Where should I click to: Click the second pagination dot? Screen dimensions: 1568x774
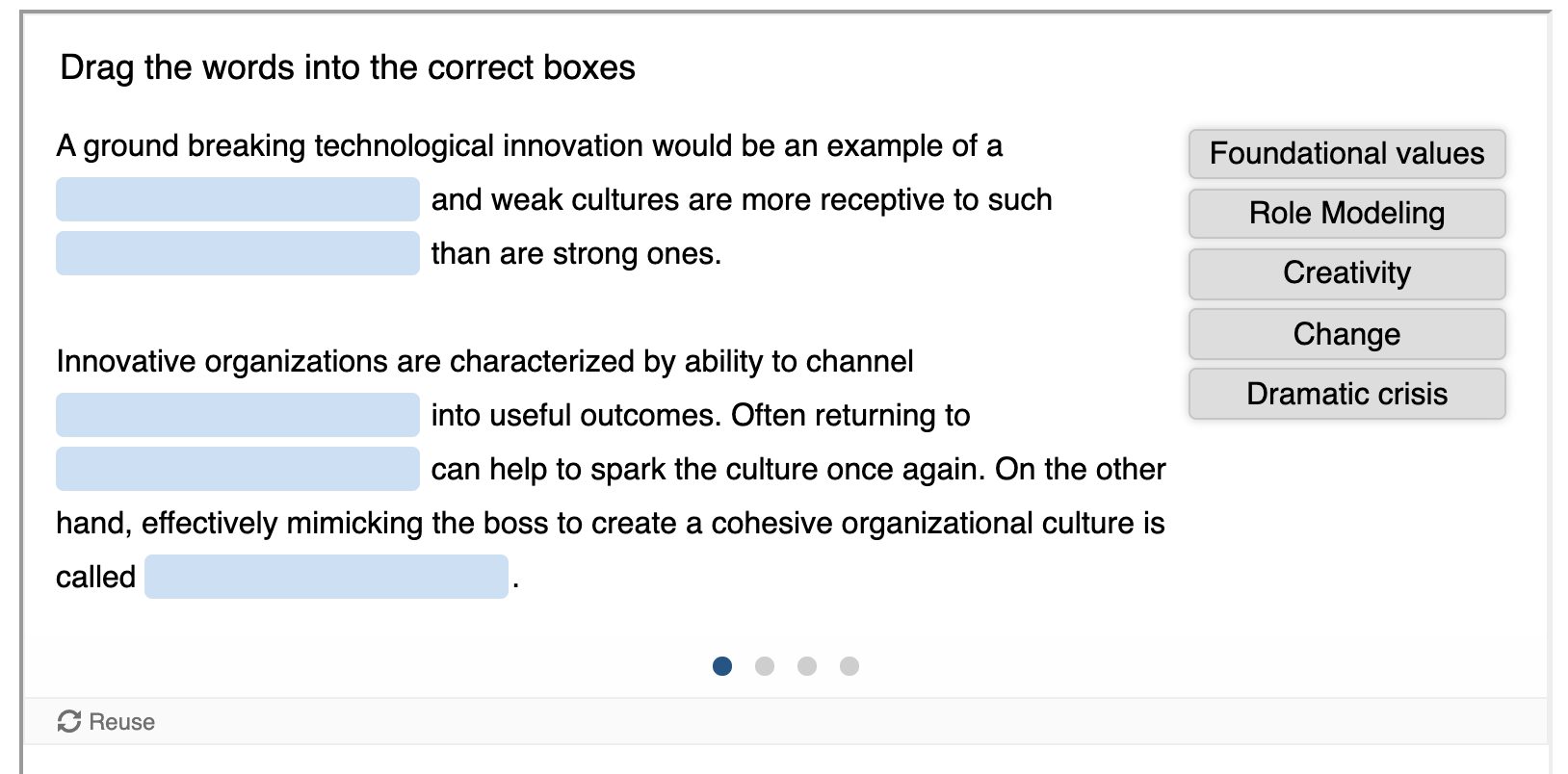764,665
